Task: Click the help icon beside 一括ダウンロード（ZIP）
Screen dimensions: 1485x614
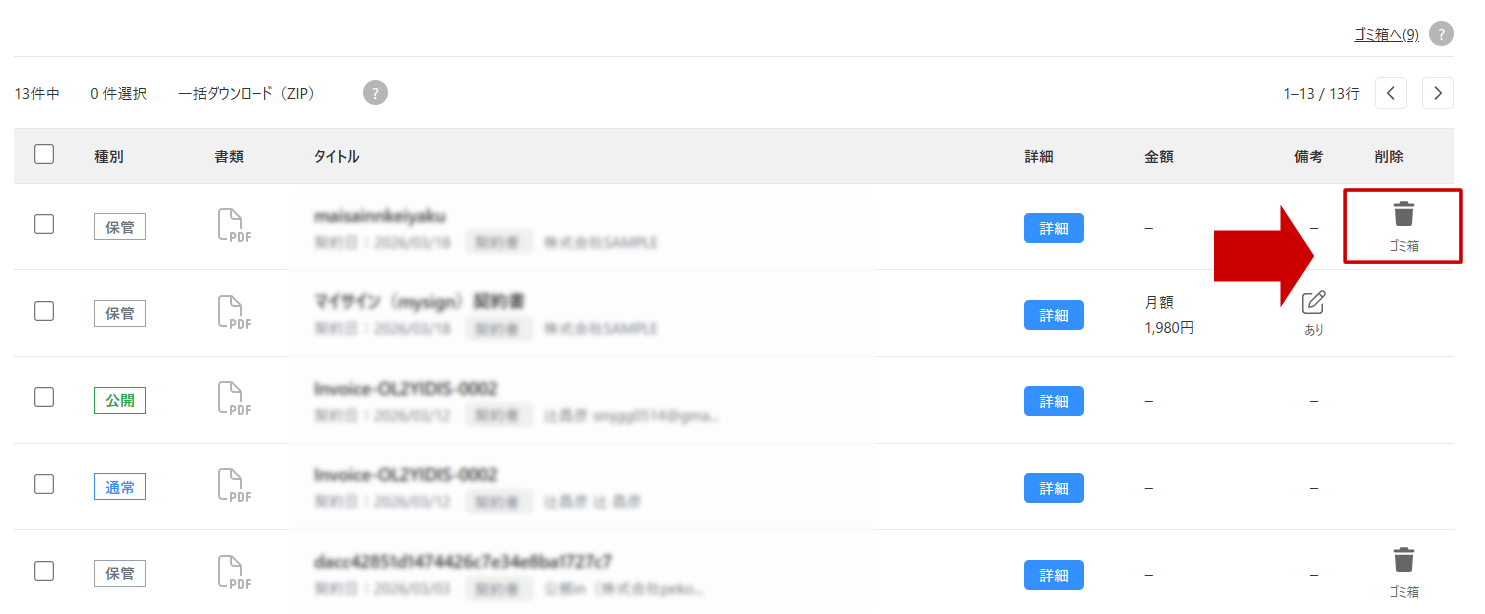Action: point(374,93)
